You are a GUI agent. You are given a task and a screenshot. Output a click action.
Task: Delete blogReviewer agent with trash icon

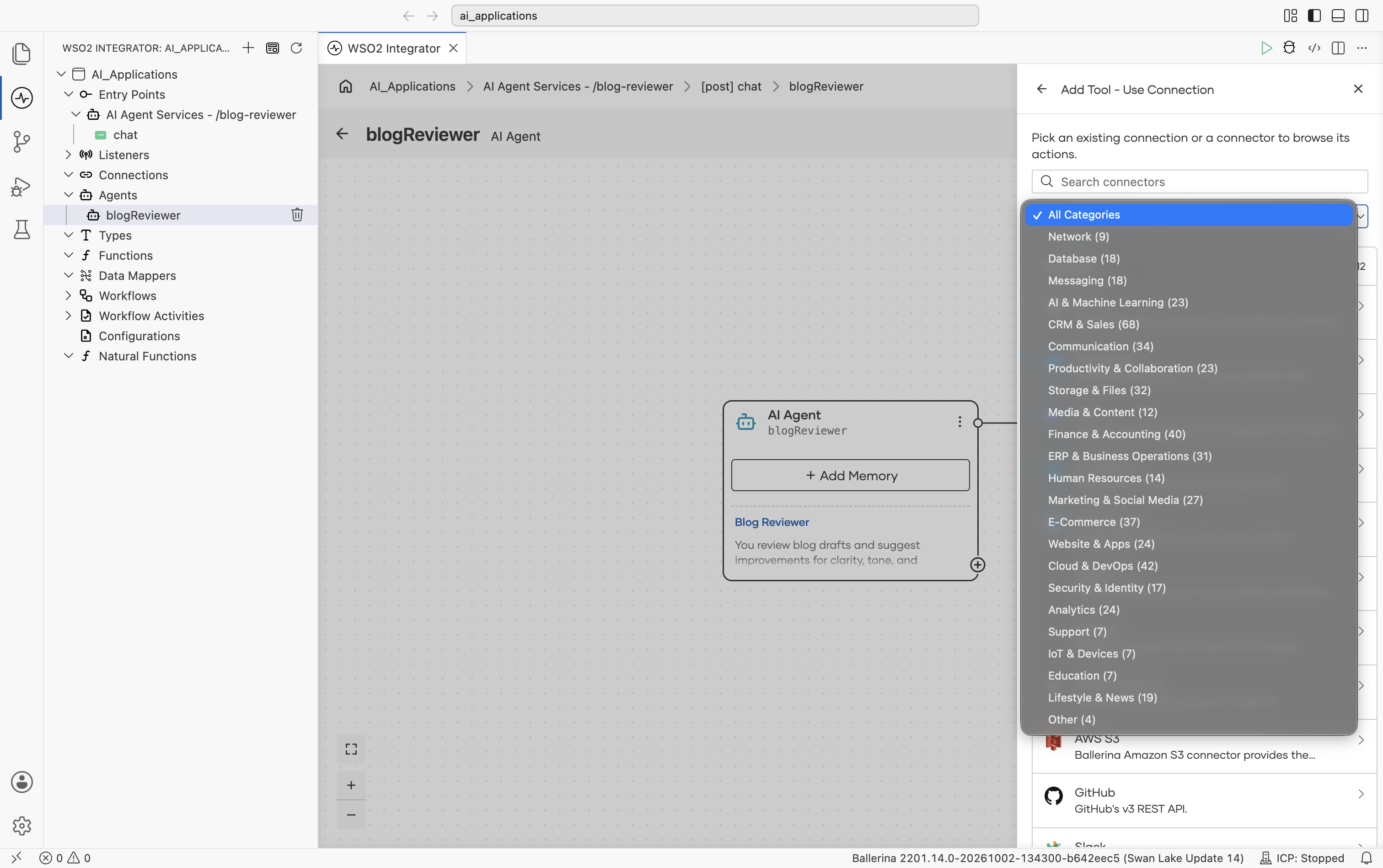point(297,214)
